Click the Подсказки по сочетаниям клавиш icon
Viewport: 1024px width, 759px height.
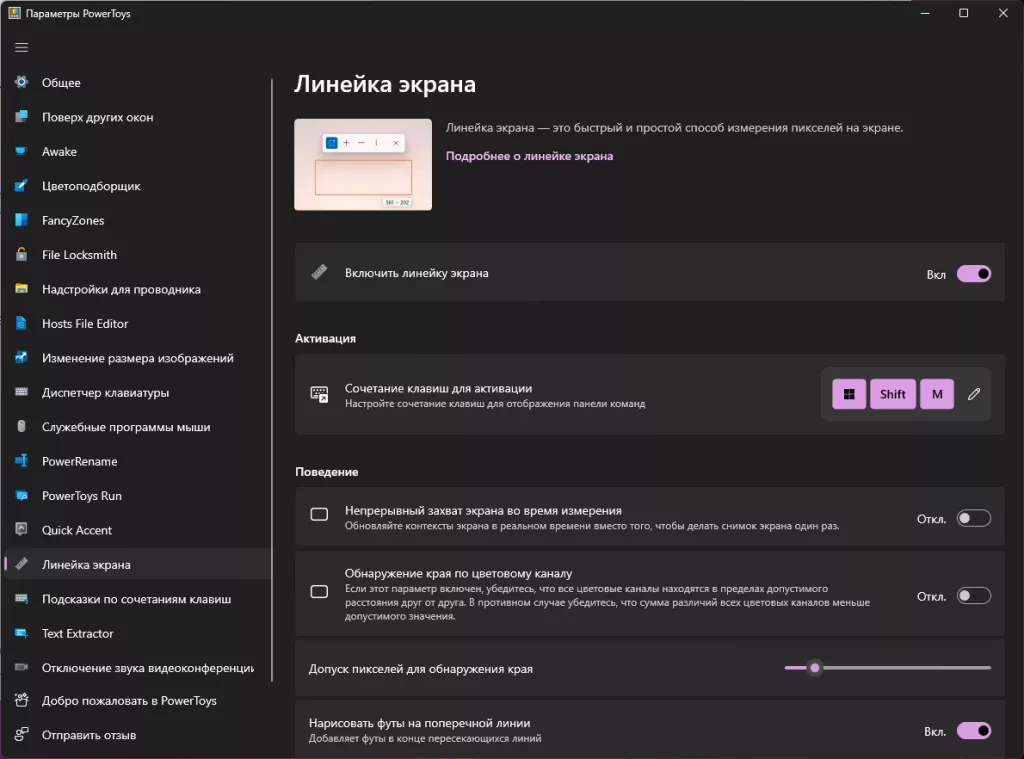point(22,599)
